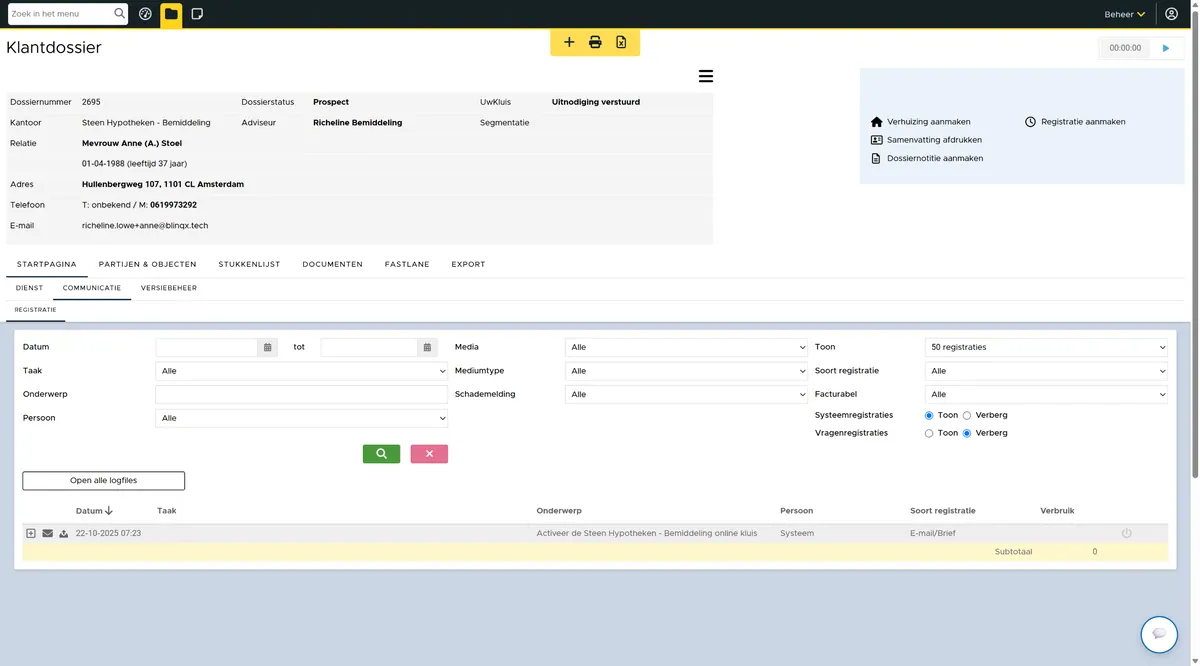Open the yellow folder icon in top bar

[x=171, y=14]
